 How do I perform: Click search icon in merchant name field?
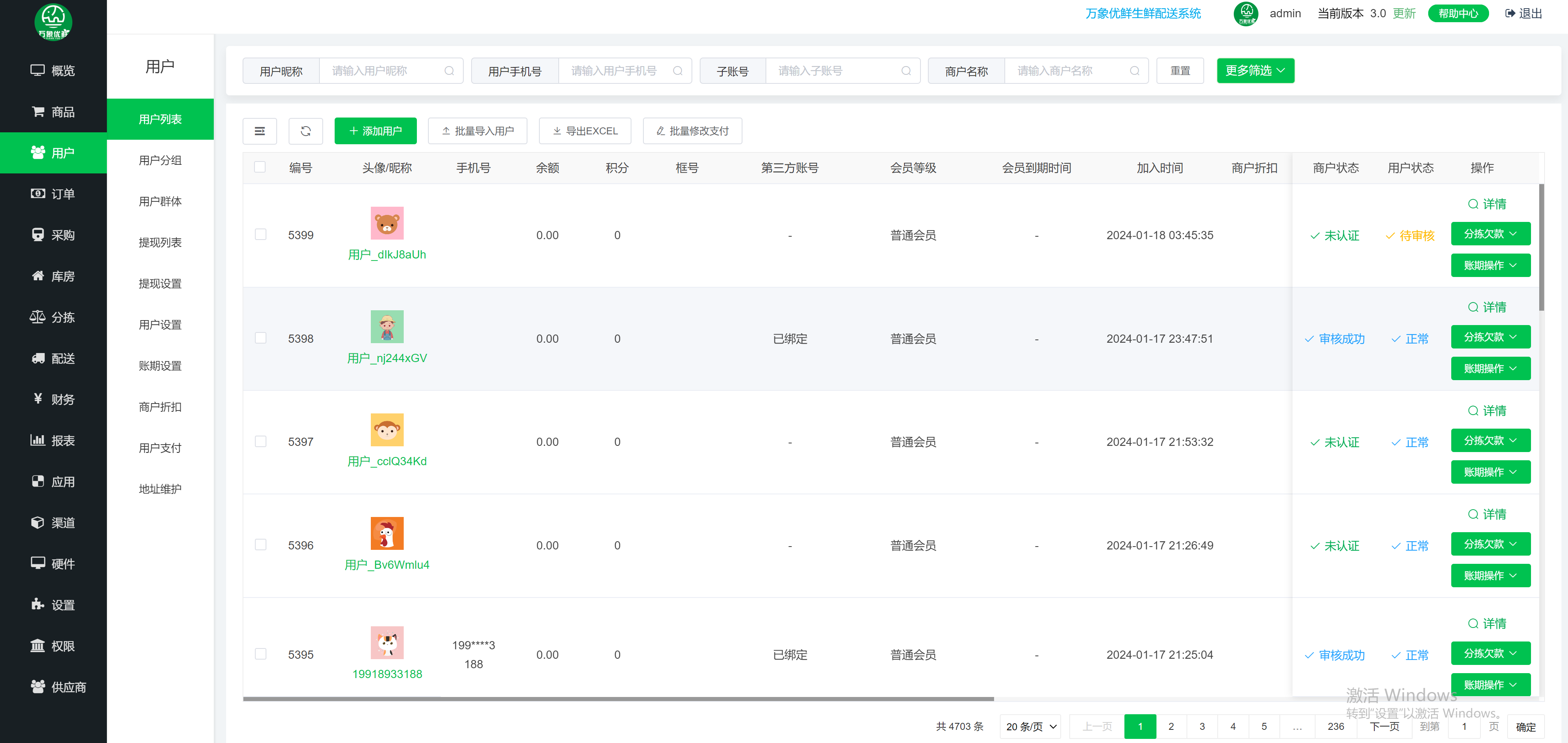point(1134,71)
